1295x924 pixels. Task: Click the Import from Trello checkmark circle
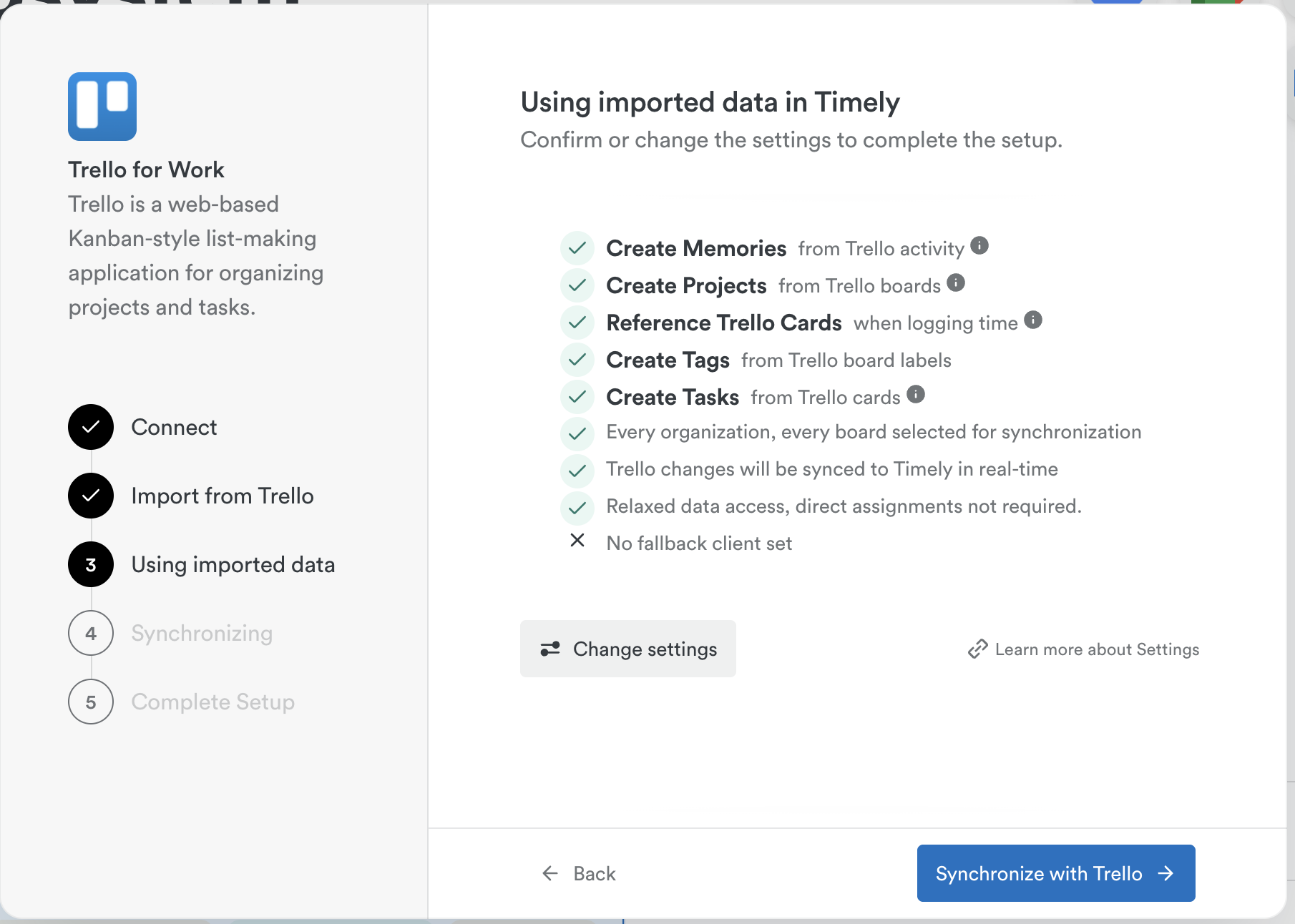(x=91, y=496)
